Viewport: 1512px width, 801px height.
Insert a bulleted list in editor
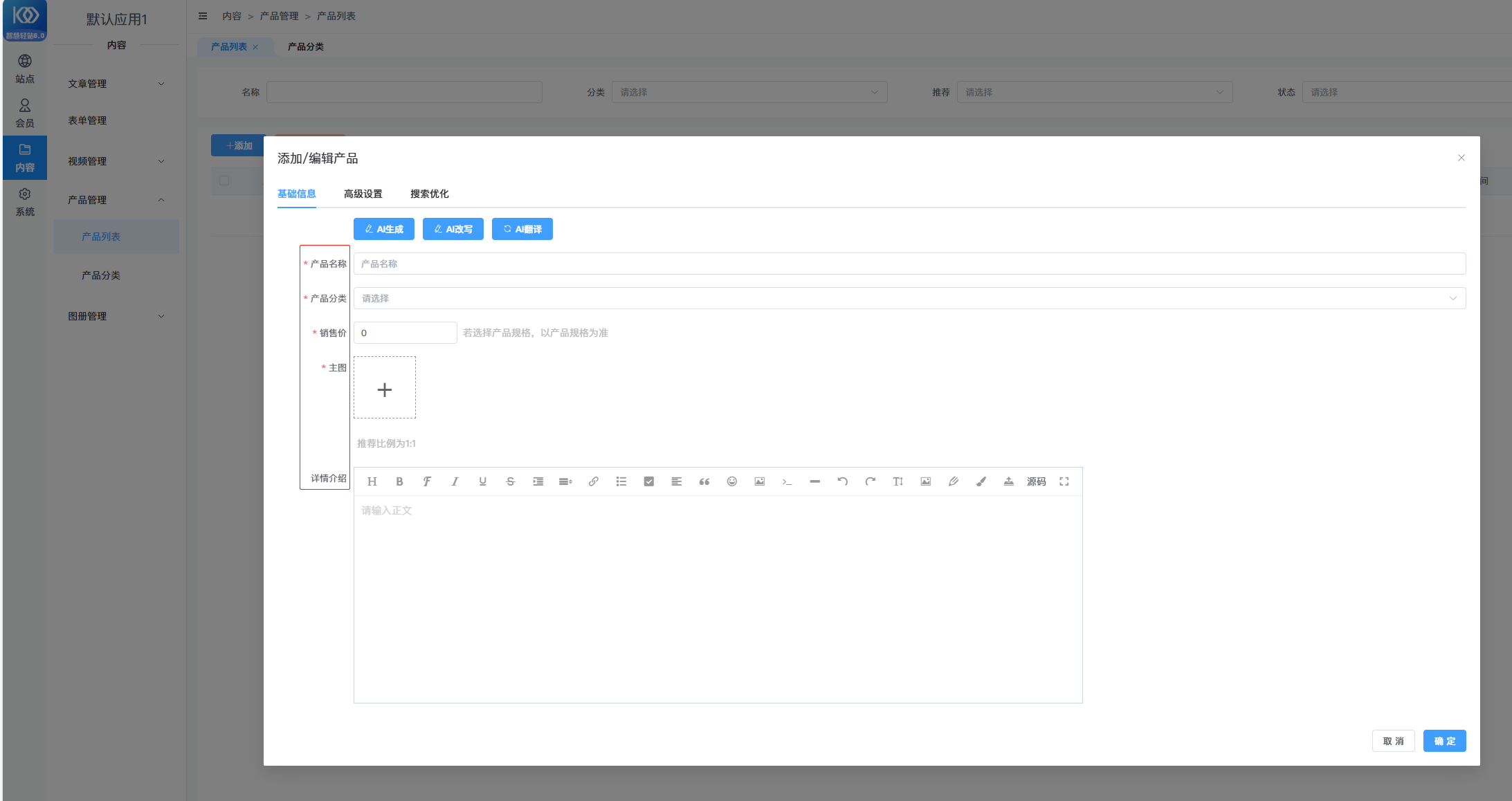pos(621,481)
